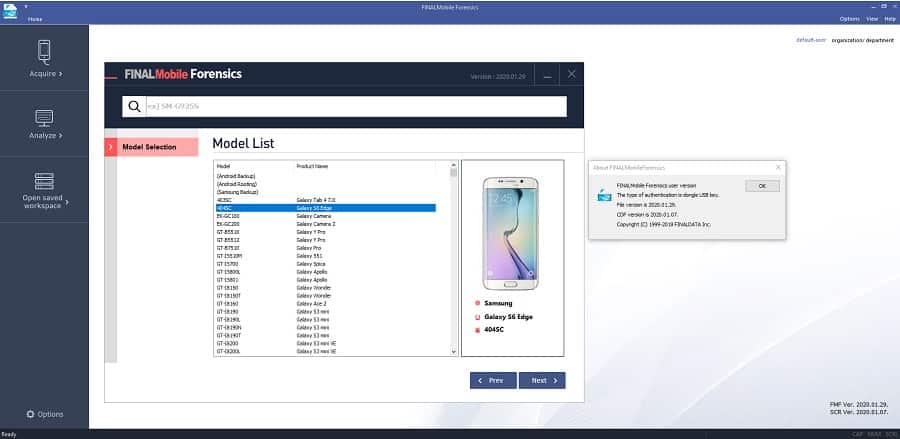Screen dimensions: 900x439
Task: Select the GT-I8200 Galaxy S3 mini VE row
Action: point(325,343)
